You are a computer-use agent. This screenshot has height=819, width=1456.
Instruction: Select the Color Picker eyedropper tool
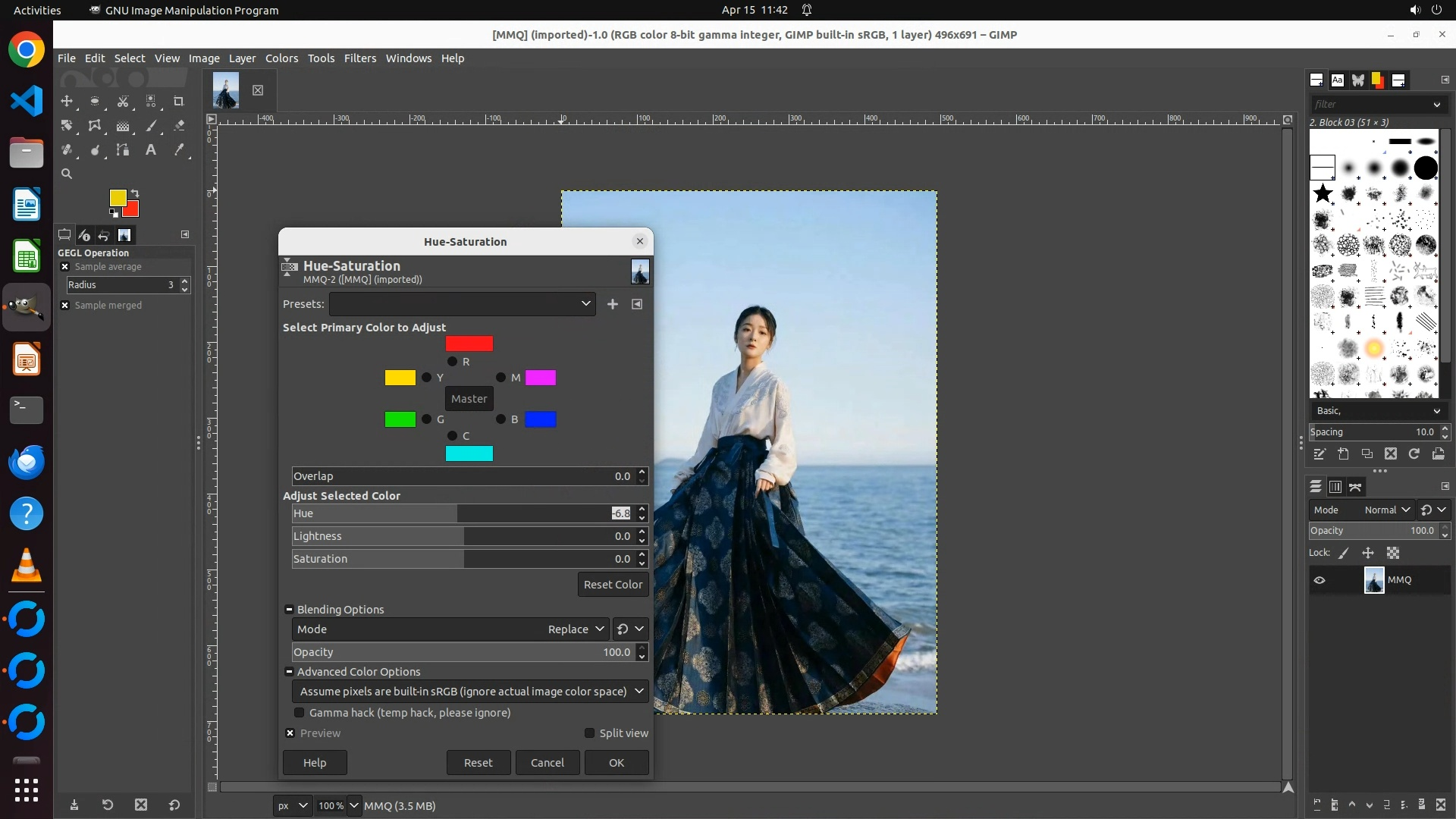point(179,150)
